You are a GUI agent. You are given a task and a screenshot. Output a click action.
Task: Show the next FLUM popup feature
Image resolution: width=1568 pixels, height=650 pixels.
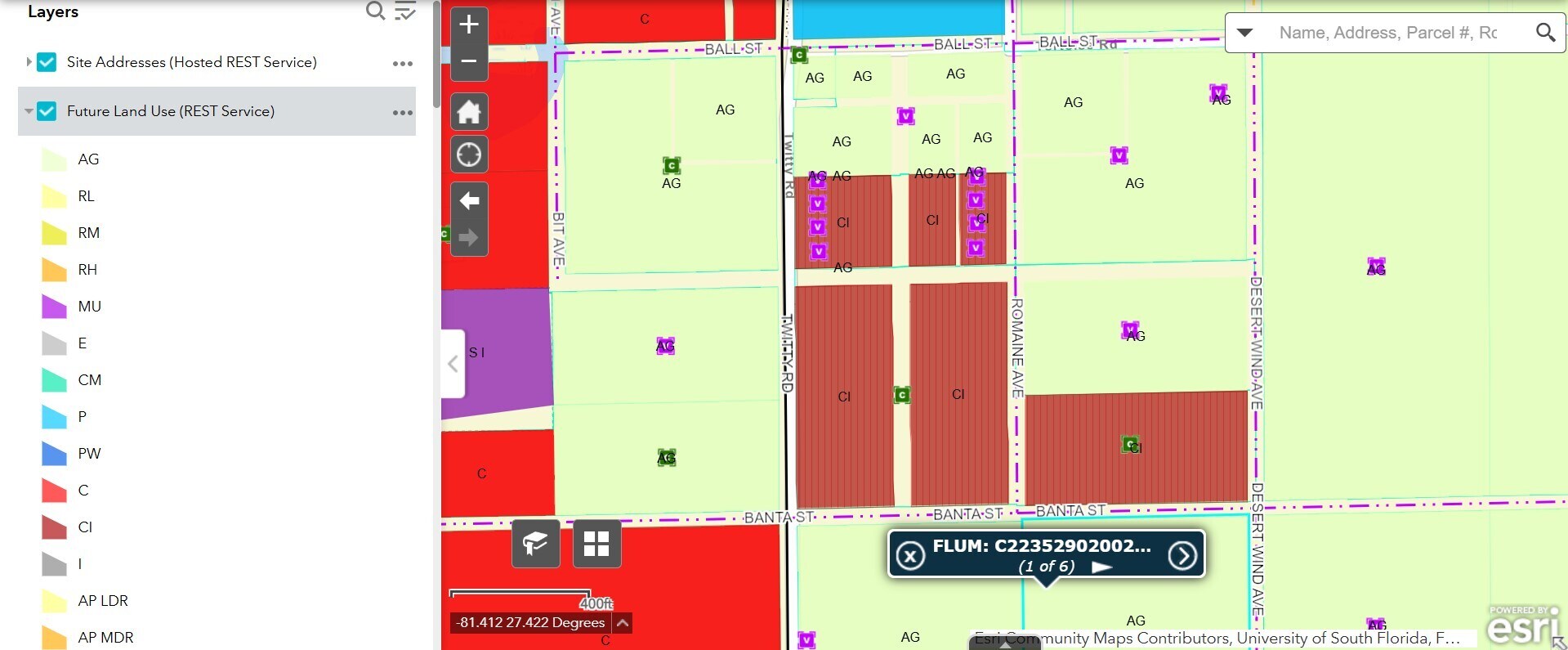pyautogui.click(x=1182, y=556)
